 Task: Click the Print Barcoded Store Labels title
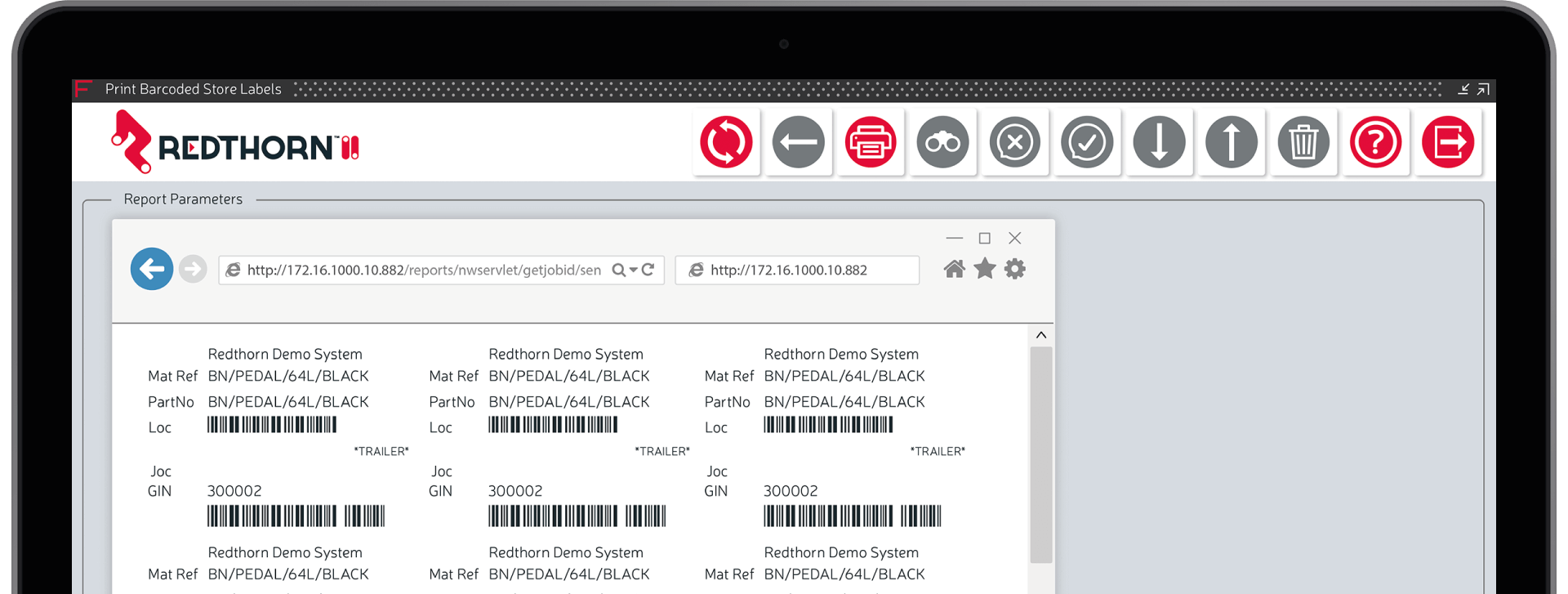click(x=194, y=89)
